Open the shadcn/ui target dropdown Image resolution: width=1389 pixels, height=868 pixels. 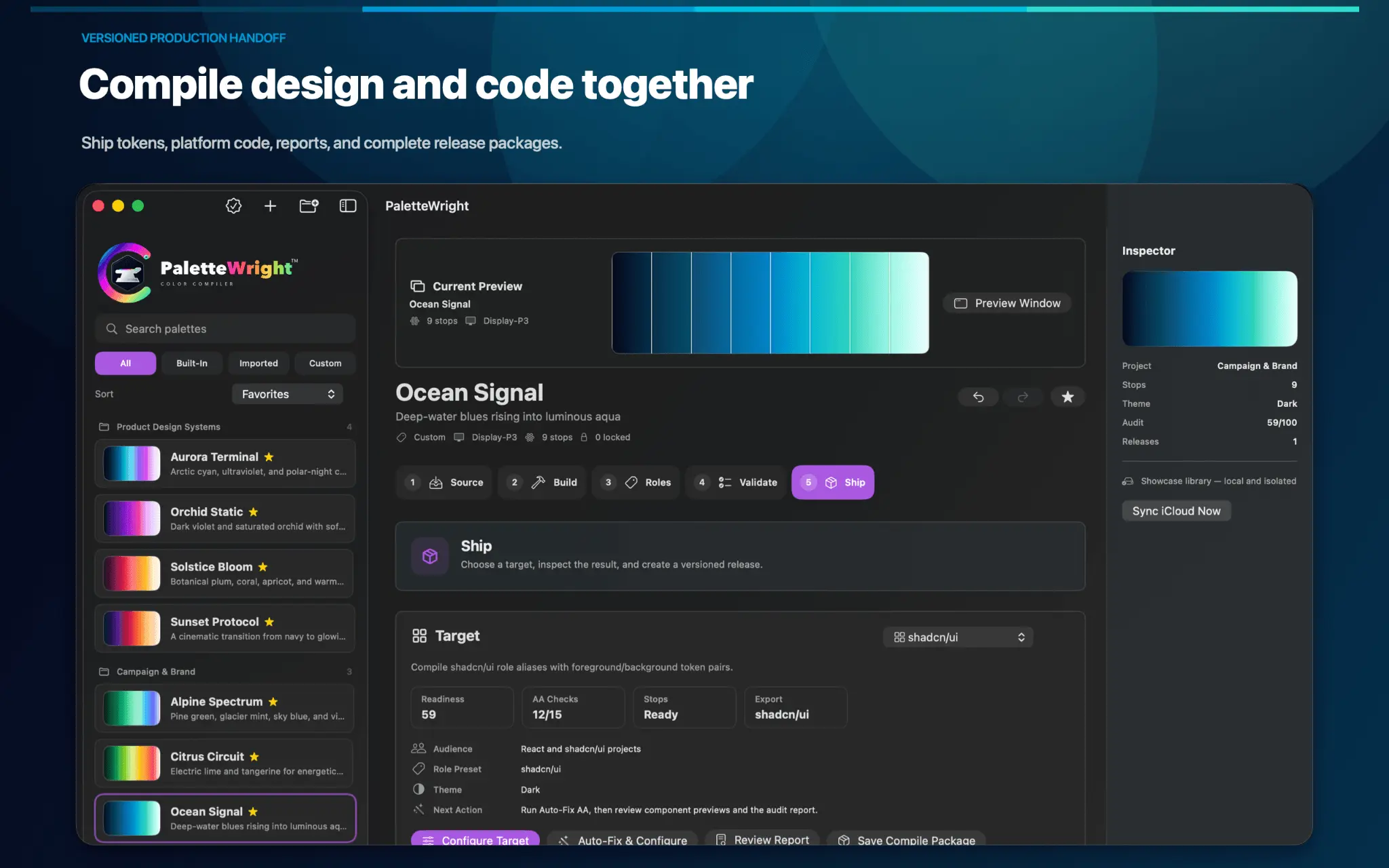[x=958, y=637]
